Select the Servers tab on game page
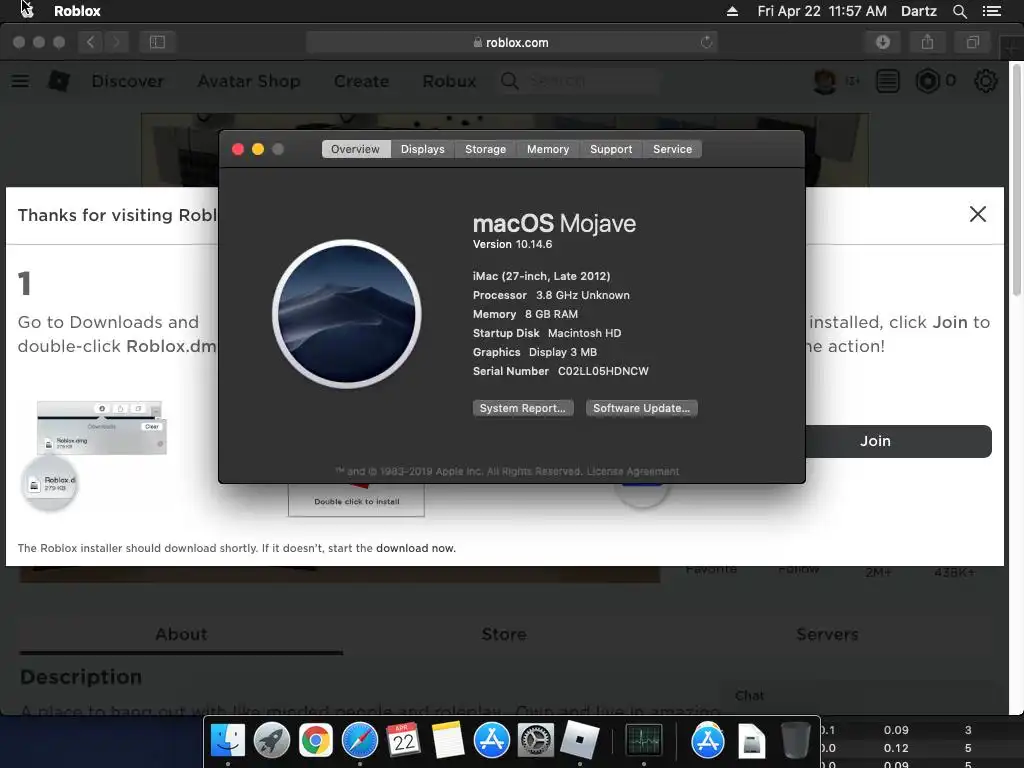 (827, 635)
